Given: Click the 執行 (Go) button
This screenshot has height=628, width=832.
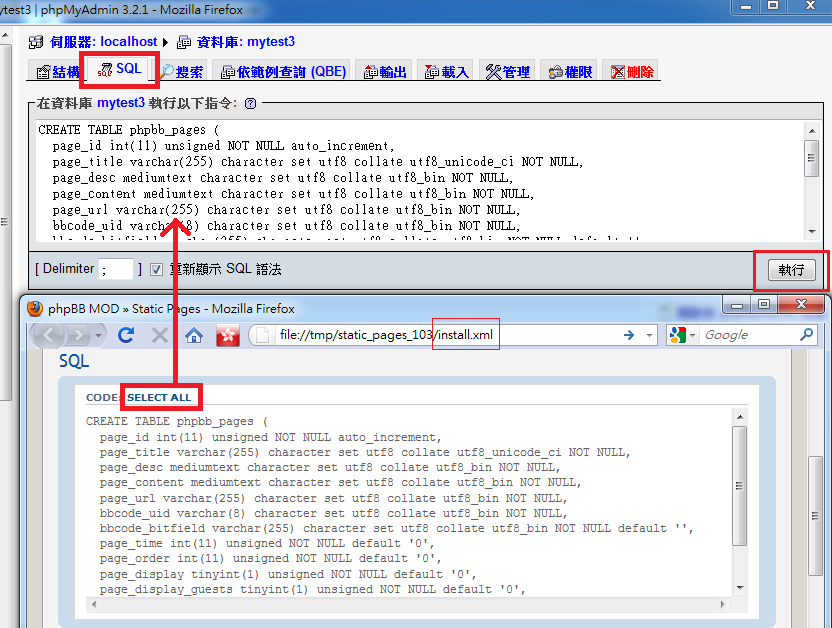Looking at the screenshot, I should point(791,270).
